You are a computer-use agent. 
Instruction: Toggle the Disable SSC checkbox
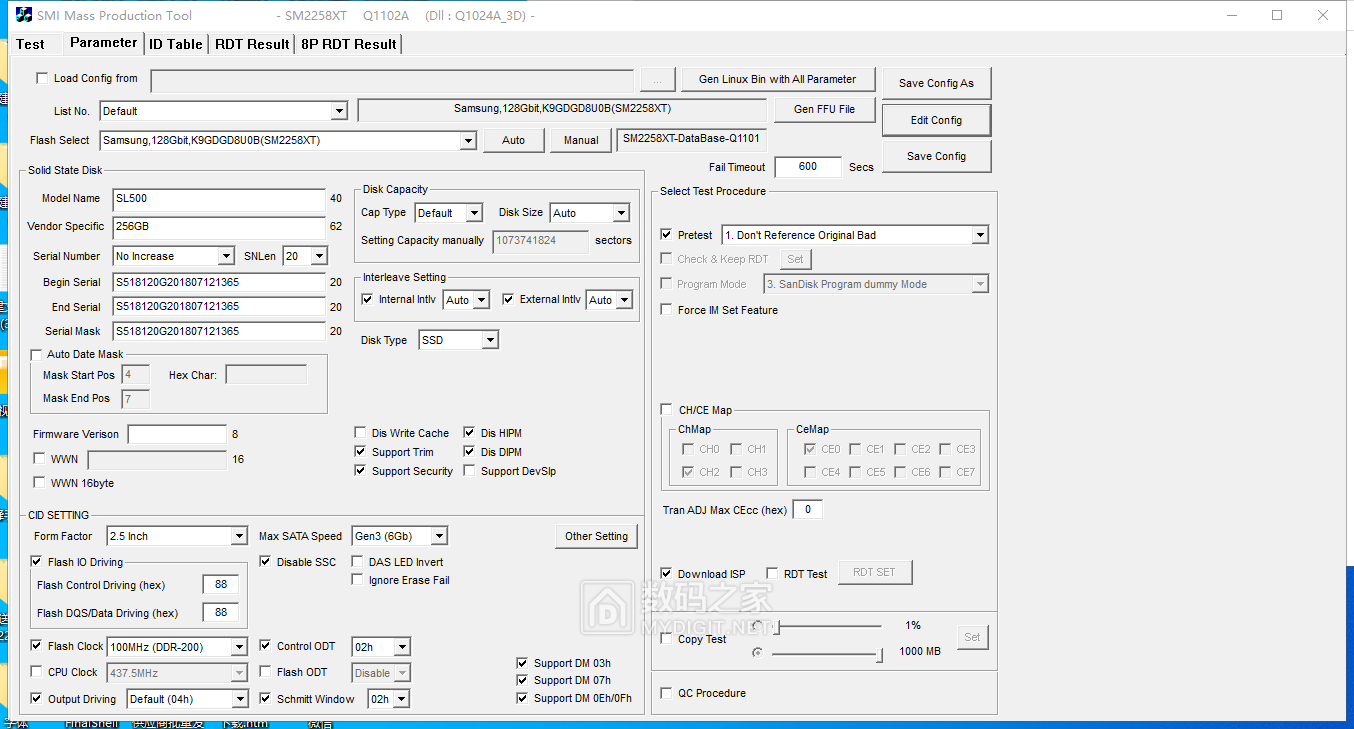click(x=266, y=562)
